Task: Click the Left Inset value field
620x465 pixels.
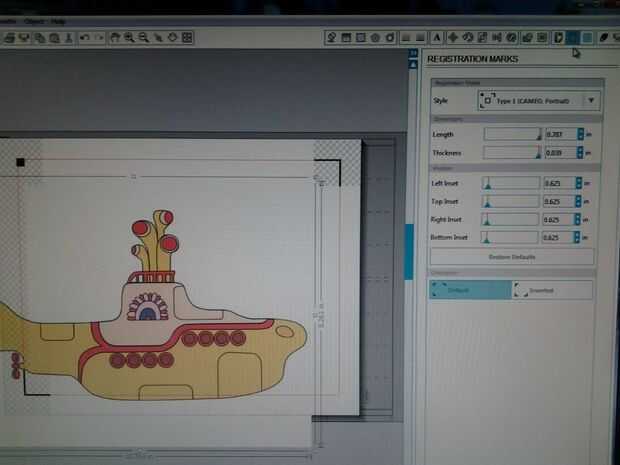Action: coord(559,183)
